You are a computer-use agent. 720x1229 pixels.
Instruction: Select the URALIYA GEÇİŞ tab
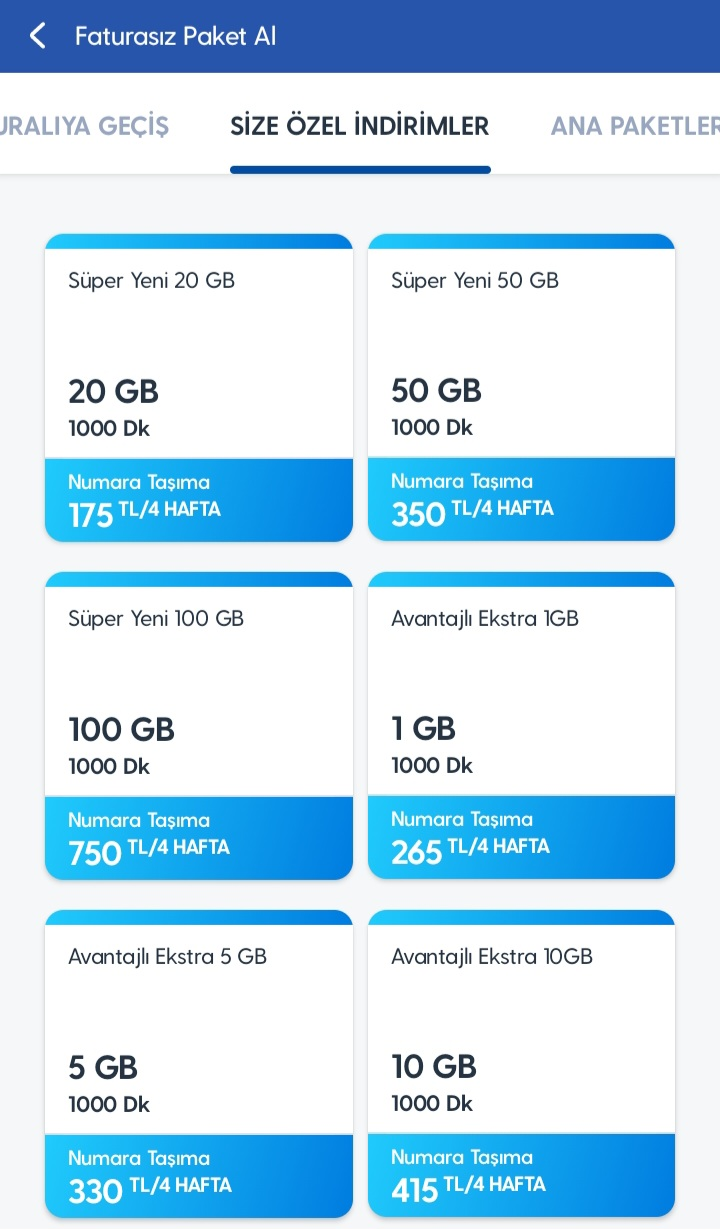(x=85, y=126)
